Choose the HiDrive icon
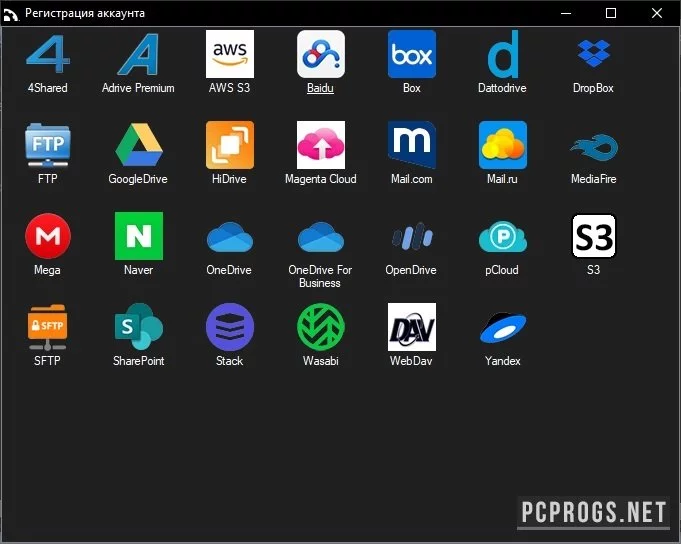Viewport: 681px width, 544px height. click(x=230, y=145)
